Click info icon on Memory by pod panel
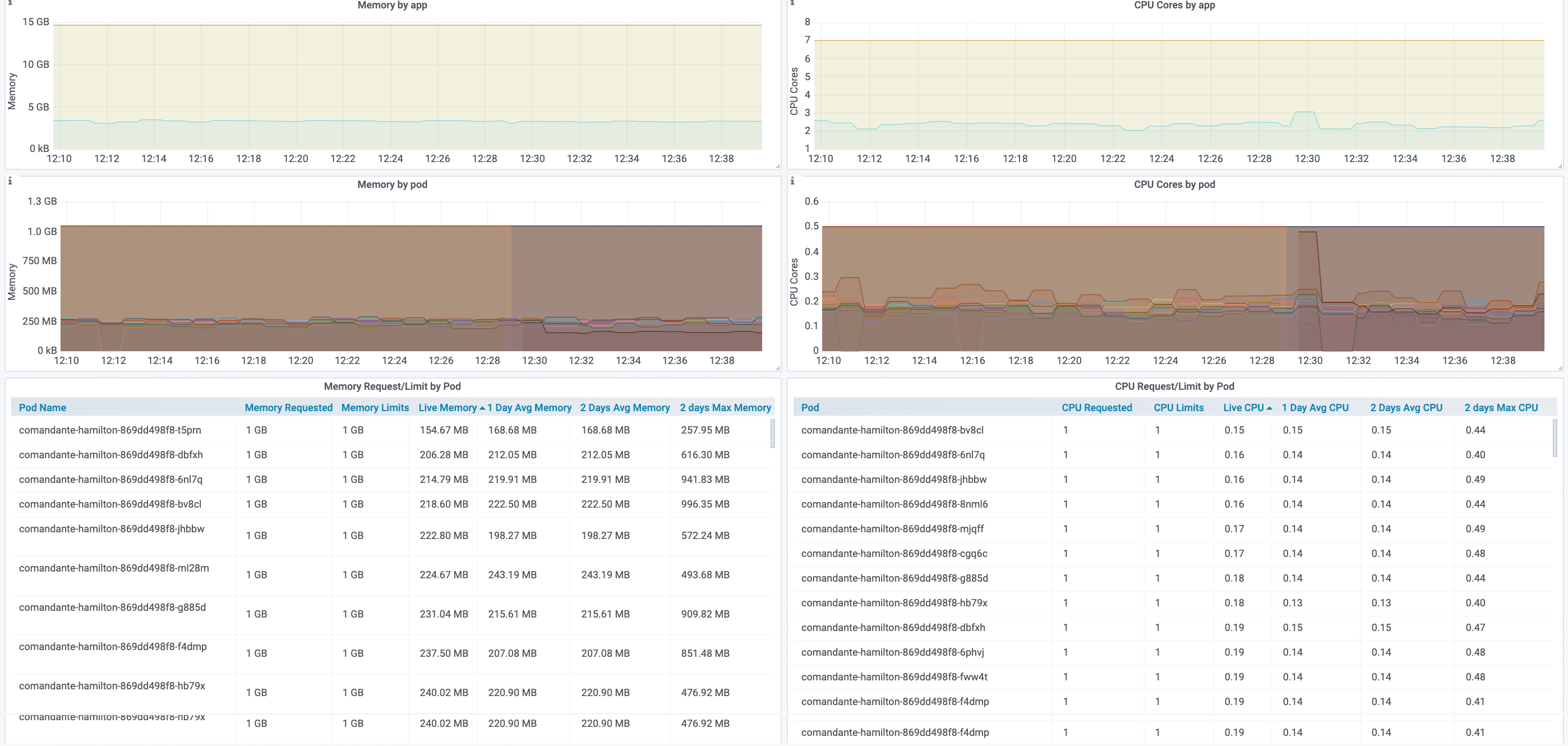 [x=10, y=181]
